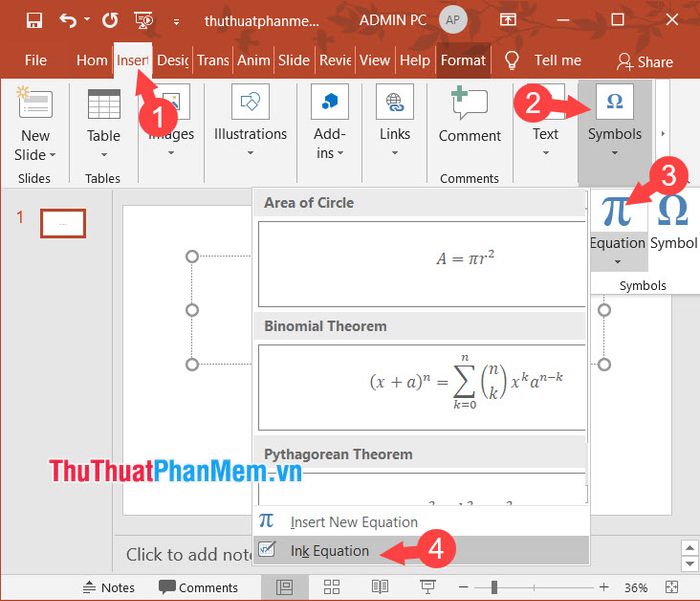This screenshot has width=700, height=601.
Task: Start presentation from beginning icon
Action: (143, 20)
